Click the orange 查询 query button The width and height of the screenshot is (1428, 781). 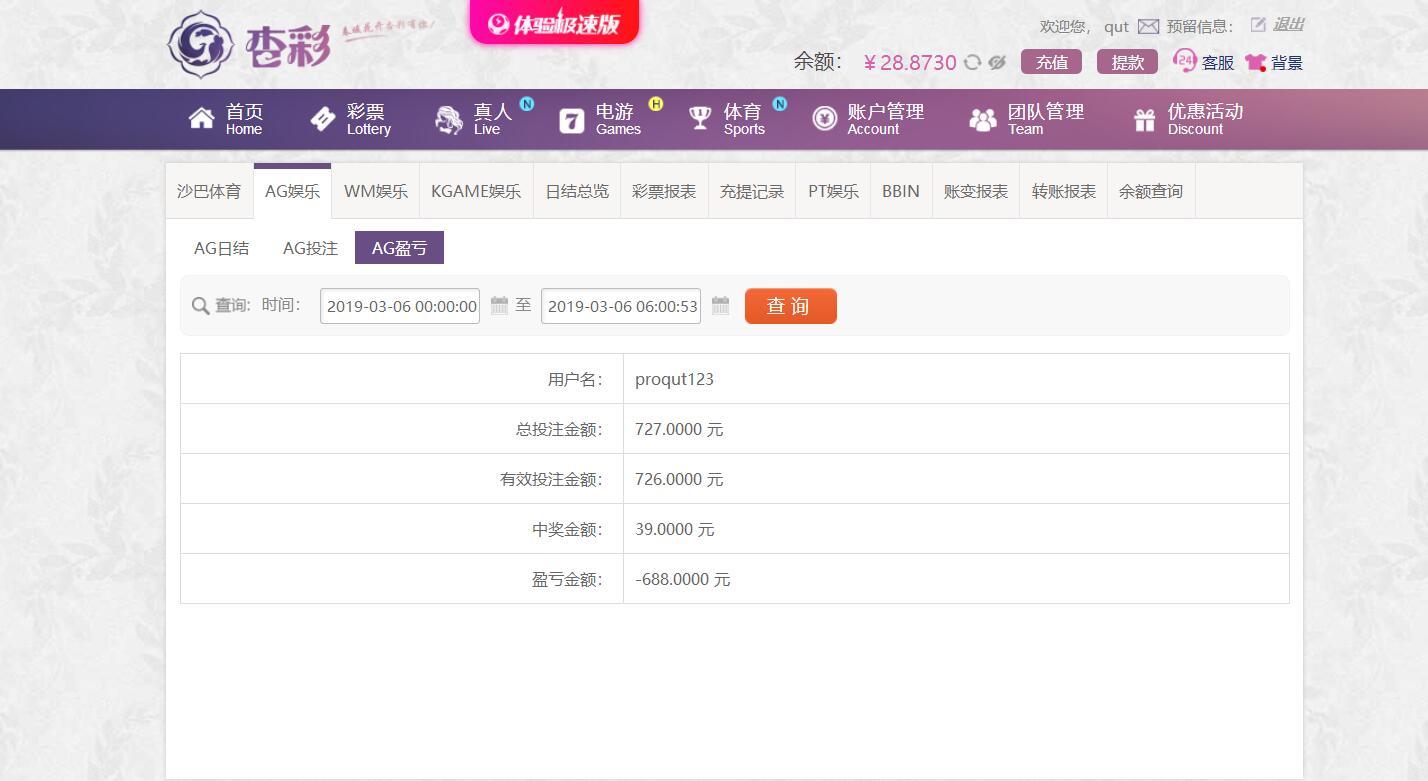(x=791, y=306)
